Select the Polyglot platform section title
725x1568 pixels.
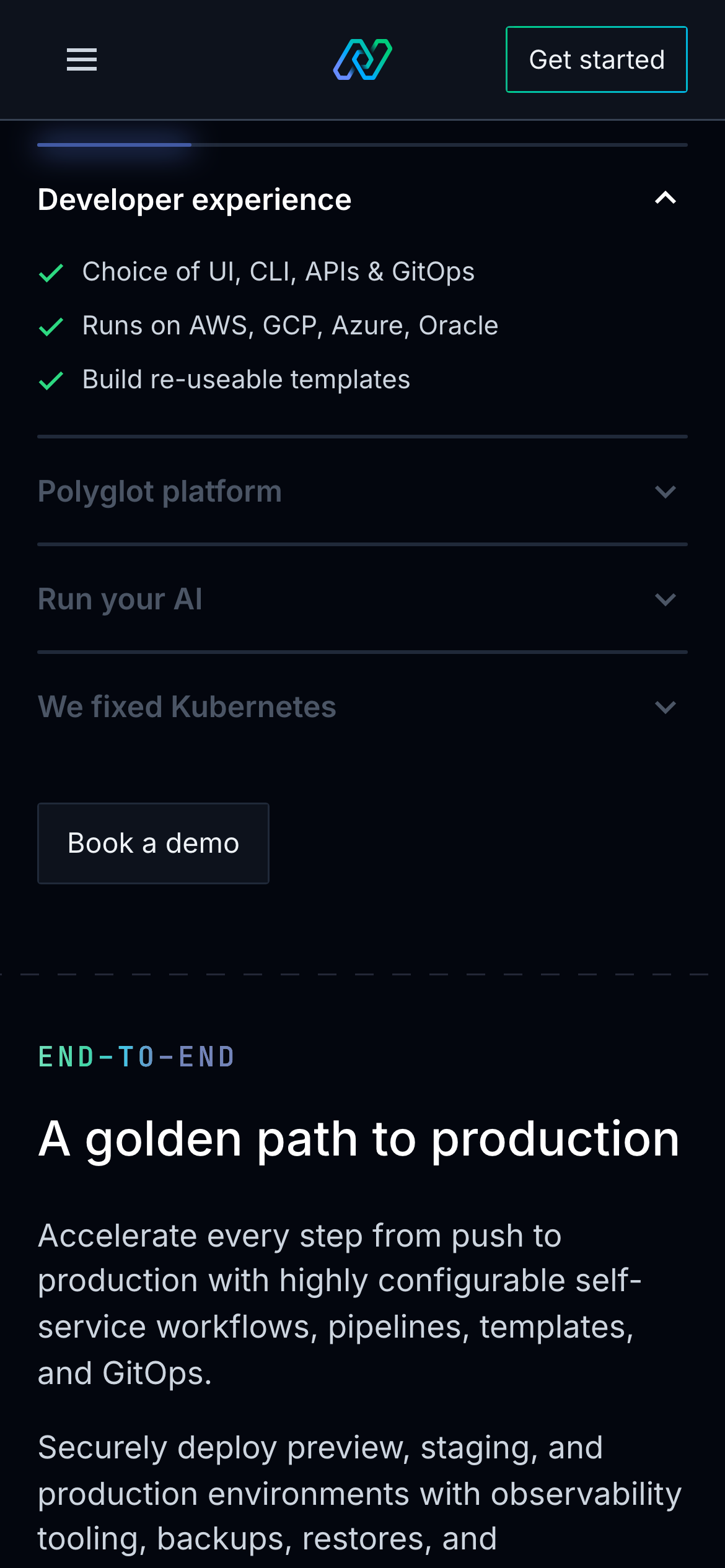(160, 492)
